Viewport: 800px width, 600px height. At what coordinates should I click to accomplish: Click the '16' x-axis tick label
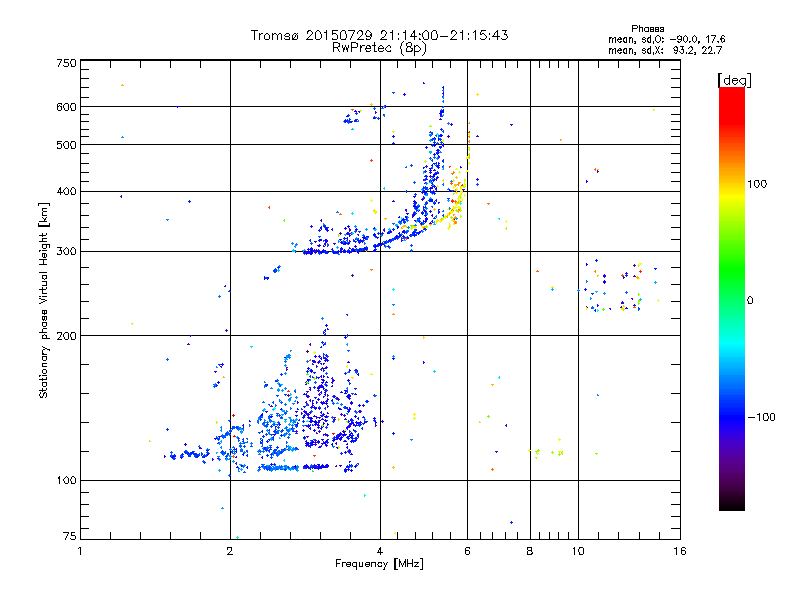pos(680,552)
